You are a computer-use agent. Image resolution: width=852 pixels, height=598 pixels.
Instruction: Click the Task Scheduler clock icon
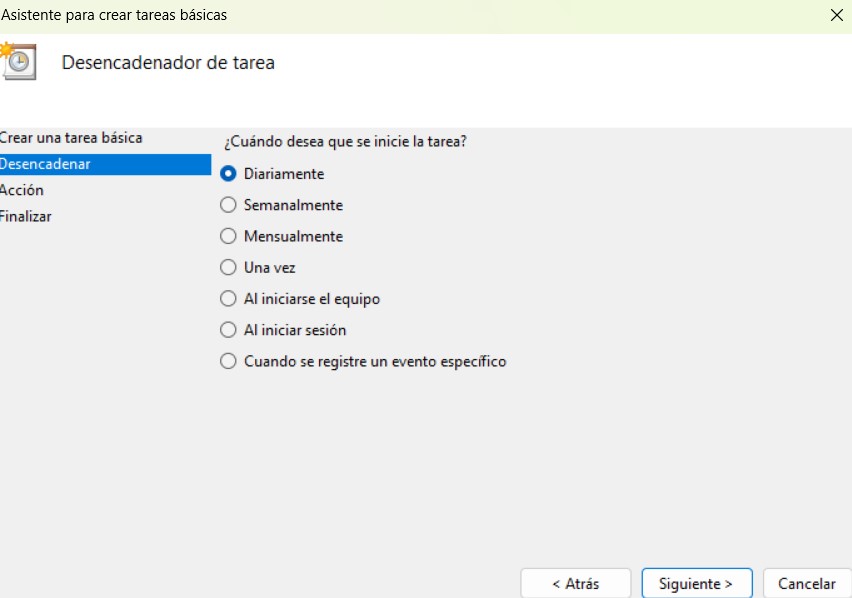point(18,60)
